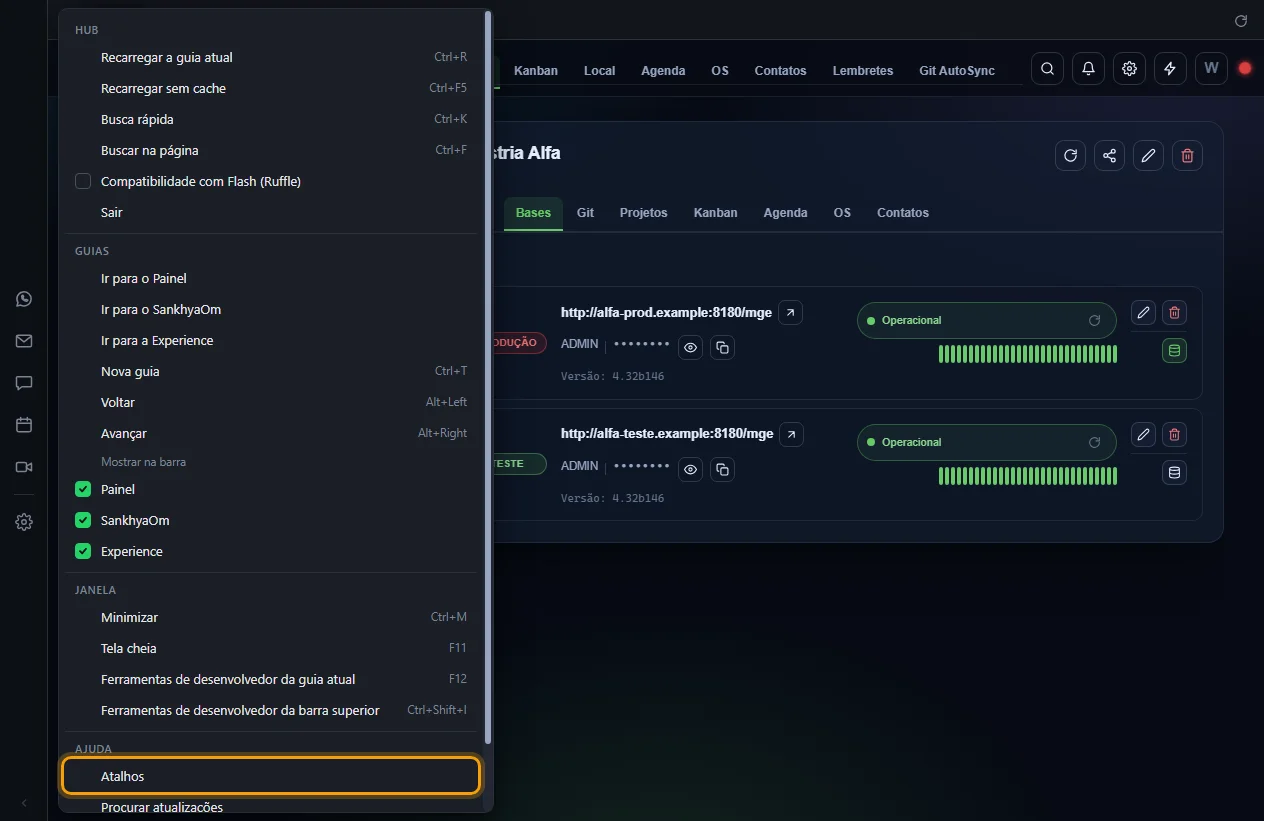Click the search magnifier in top bar
The width and height of the screenshot is (1264, 821).
click(x=1047, y=69)
